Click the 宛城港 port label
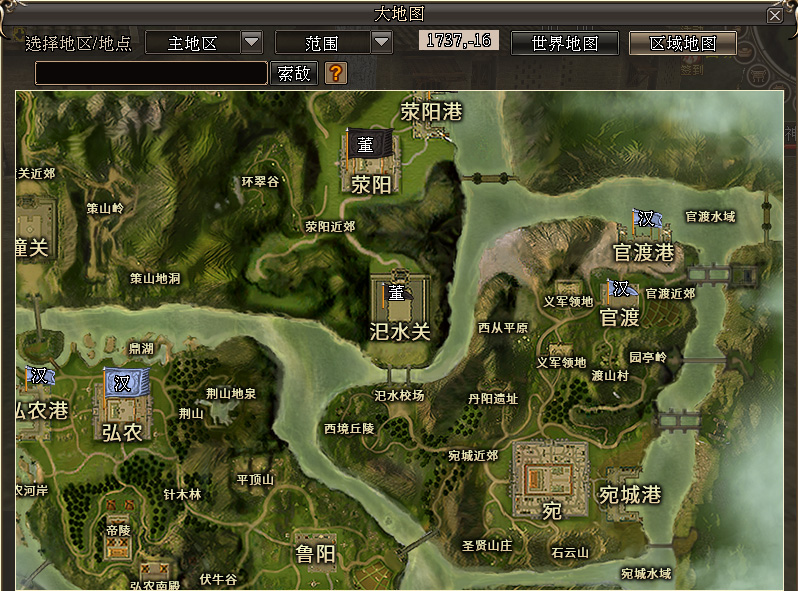 coord(630,495)
